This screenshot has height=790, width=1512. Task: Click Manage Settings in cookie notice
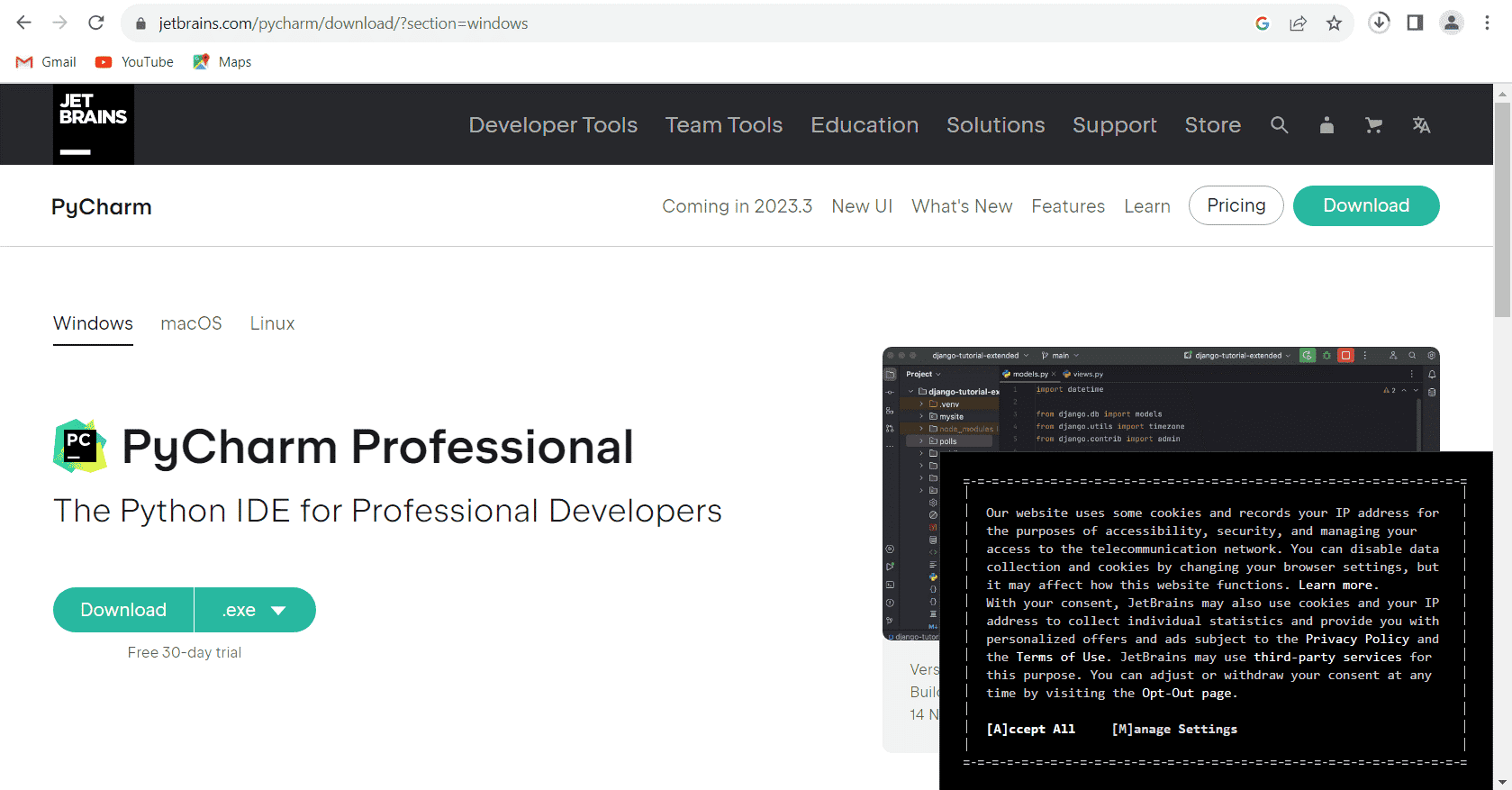[1174, 729]
